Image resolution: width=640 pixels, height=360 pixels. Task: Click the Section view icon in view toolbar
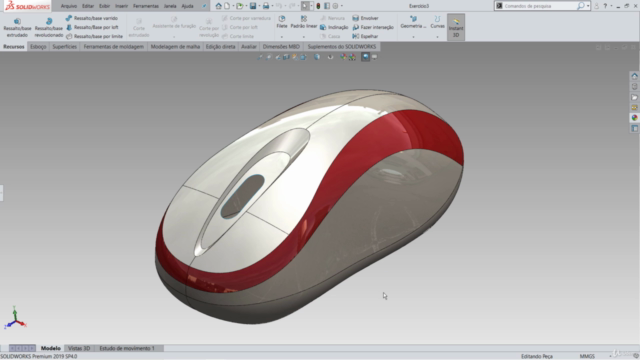[x=286, y=57]
